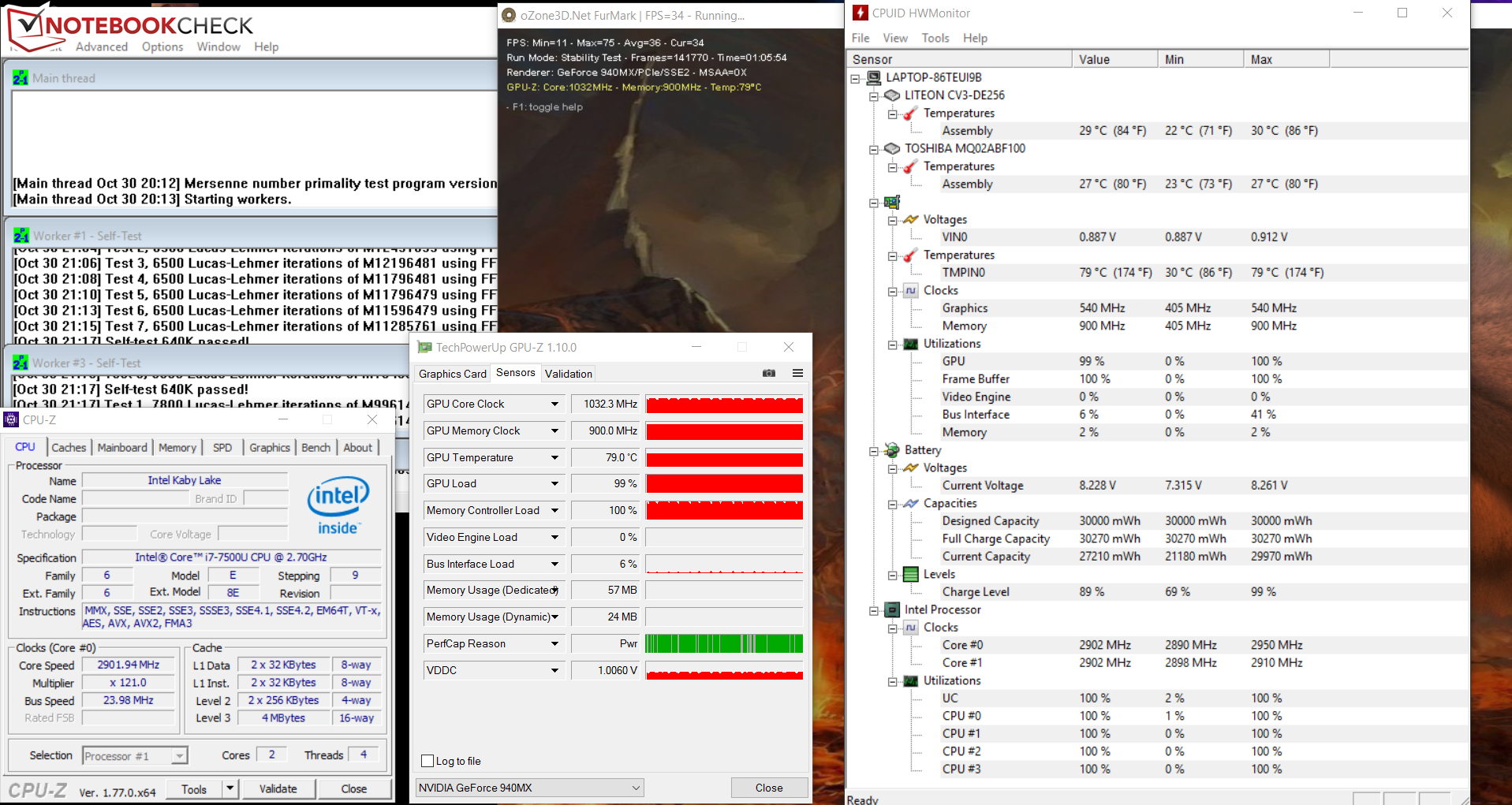Viewport: 1512px width, 805px height.
Task: Open the PerfCap Reason sensor dropdown
Action: [x=554, y=643]
